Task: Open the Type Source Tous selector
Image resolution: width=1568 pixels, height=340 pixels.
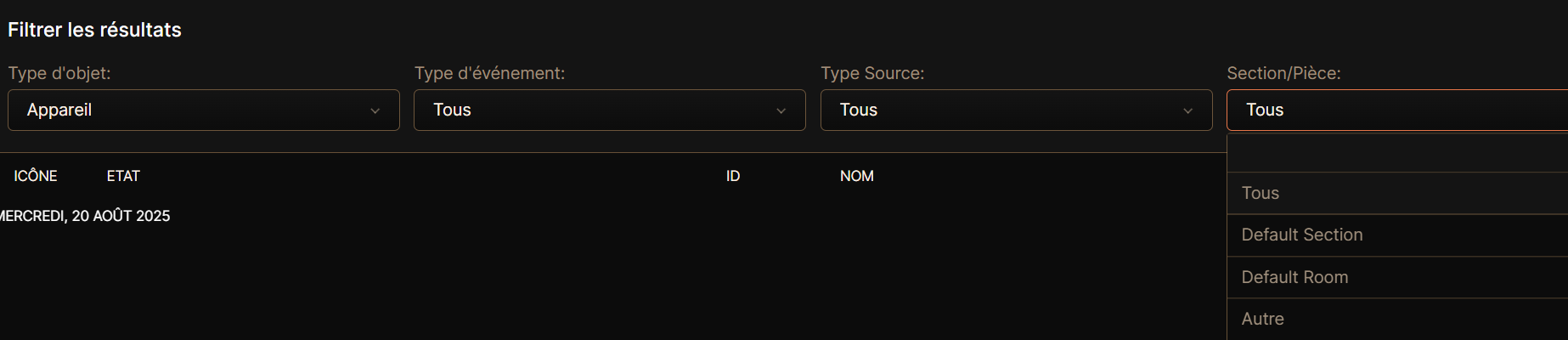Action: tap(1016, 110)
